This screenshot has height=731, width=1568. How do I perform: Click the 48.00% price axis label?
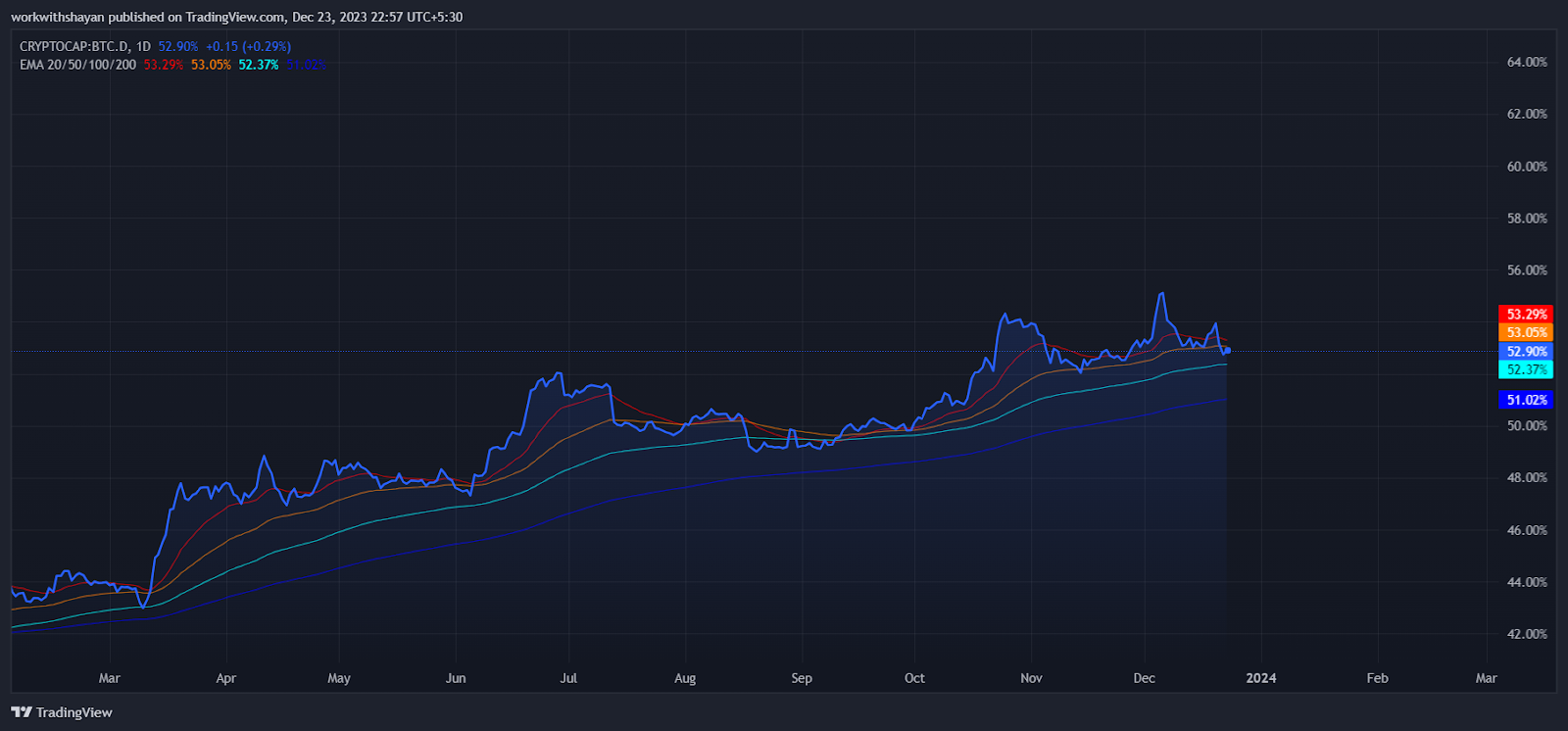coord(1527,478)
